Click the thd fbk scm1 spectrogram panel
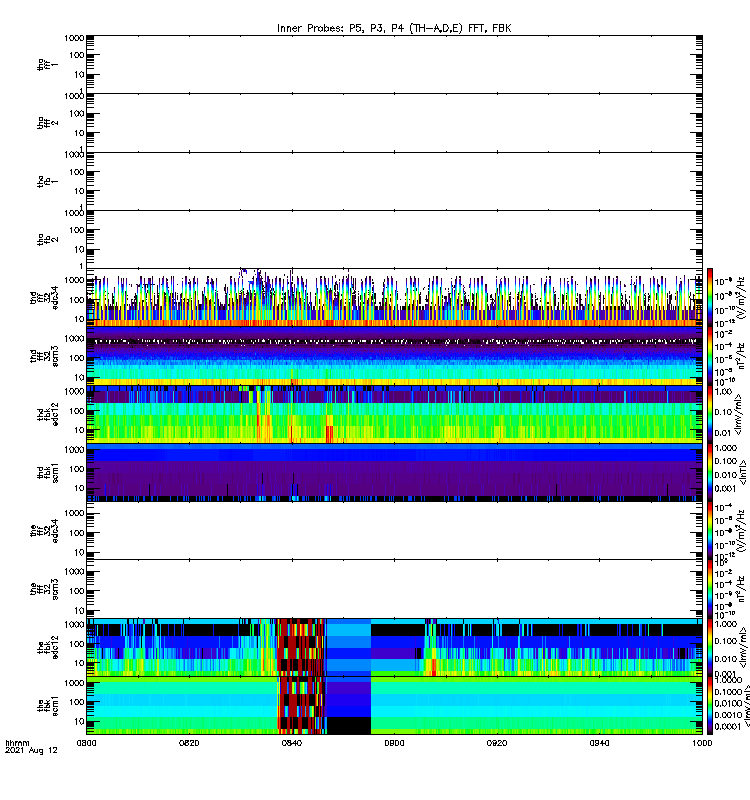Screen dimensions: 750x800 (394, 472)
